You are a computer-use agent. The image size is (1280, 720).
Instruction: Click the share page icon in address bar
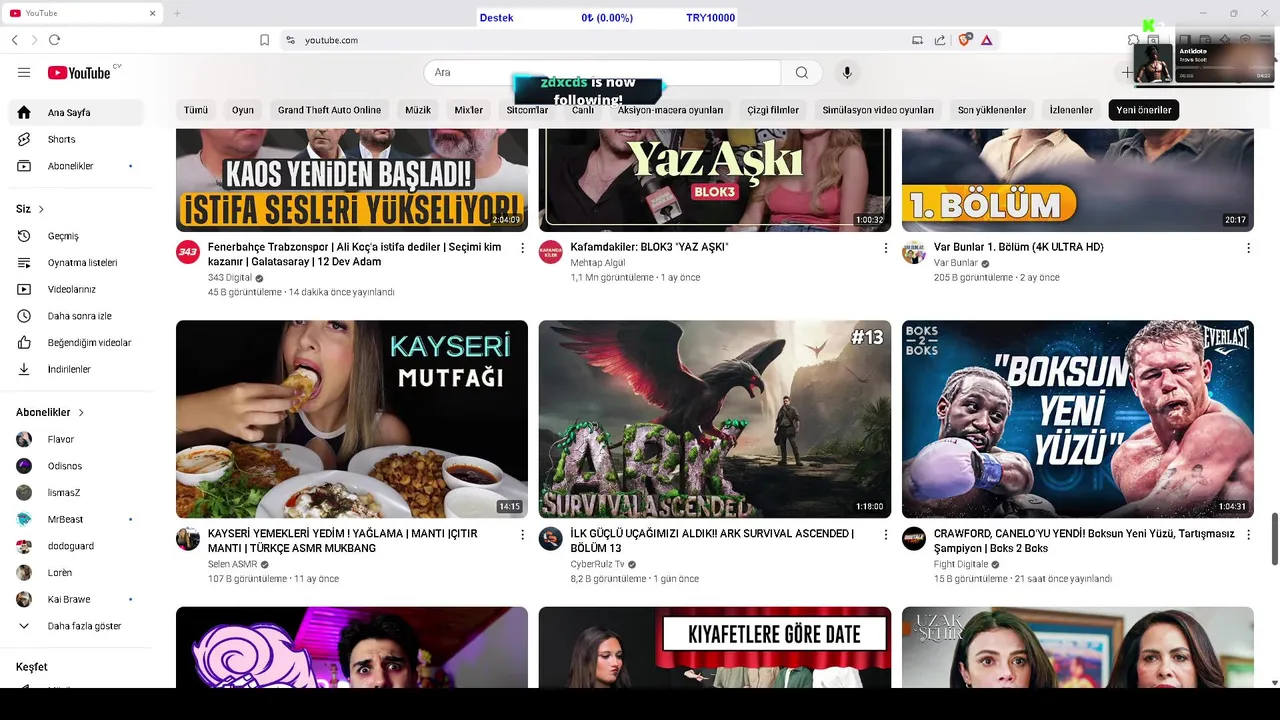tap(940, 40)
